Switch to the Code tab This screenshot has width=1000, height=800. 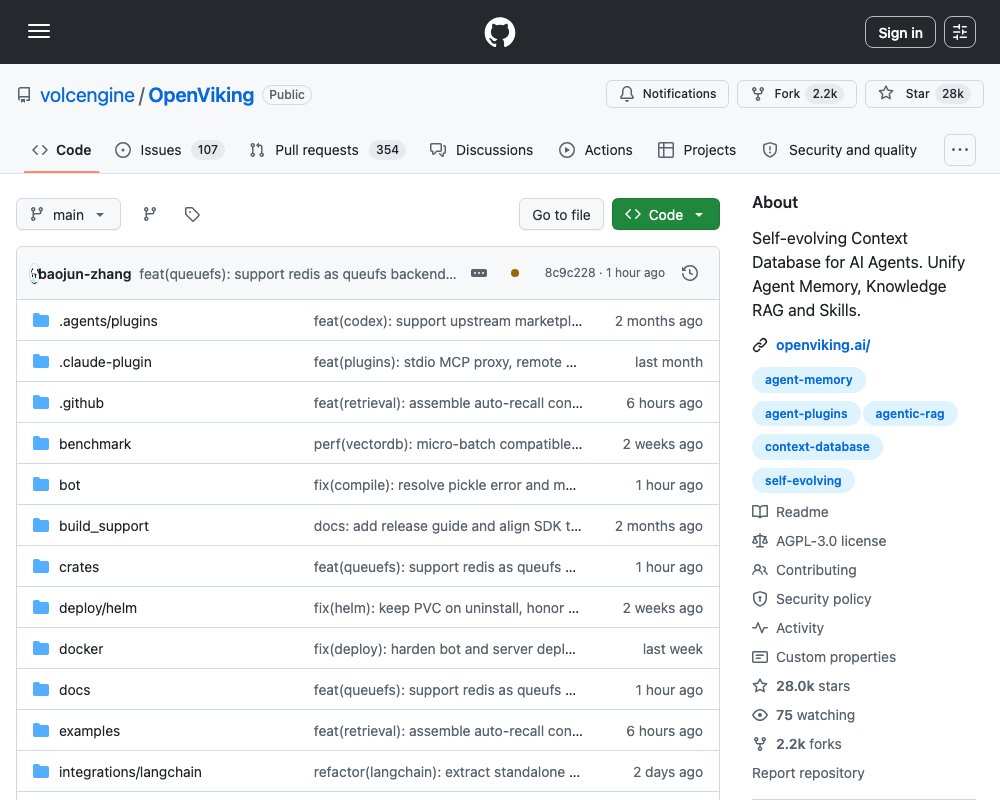(x=62, y=150)
